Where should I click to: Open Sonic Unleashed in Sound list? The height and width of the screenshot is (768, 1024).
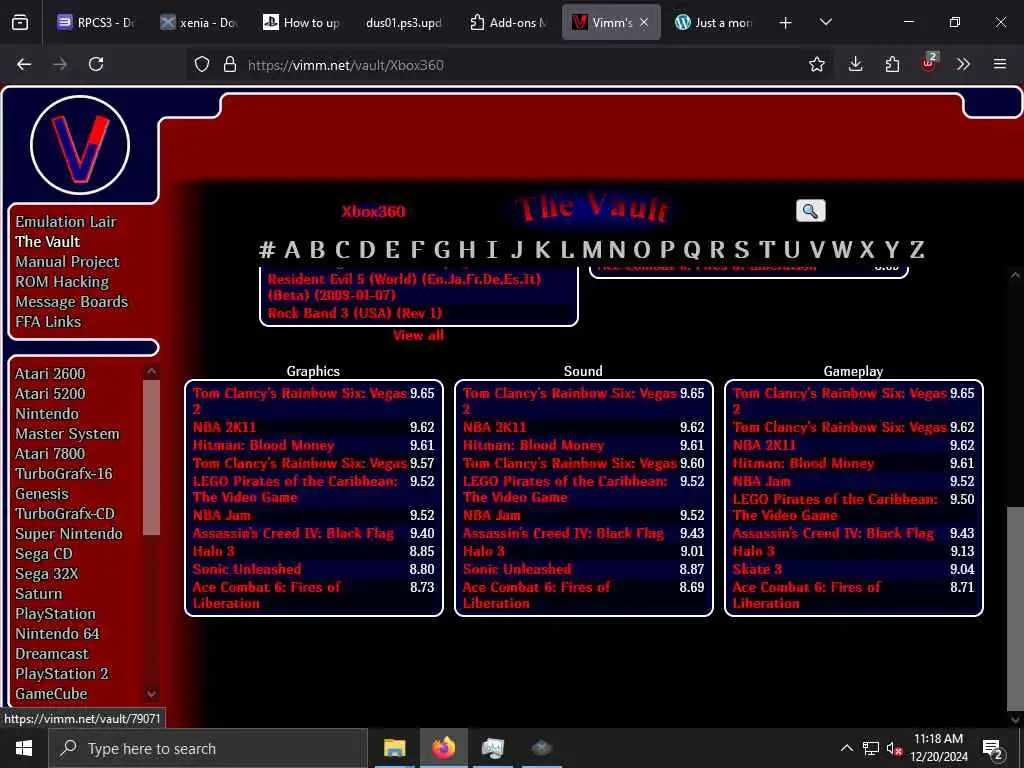point(517,569)
